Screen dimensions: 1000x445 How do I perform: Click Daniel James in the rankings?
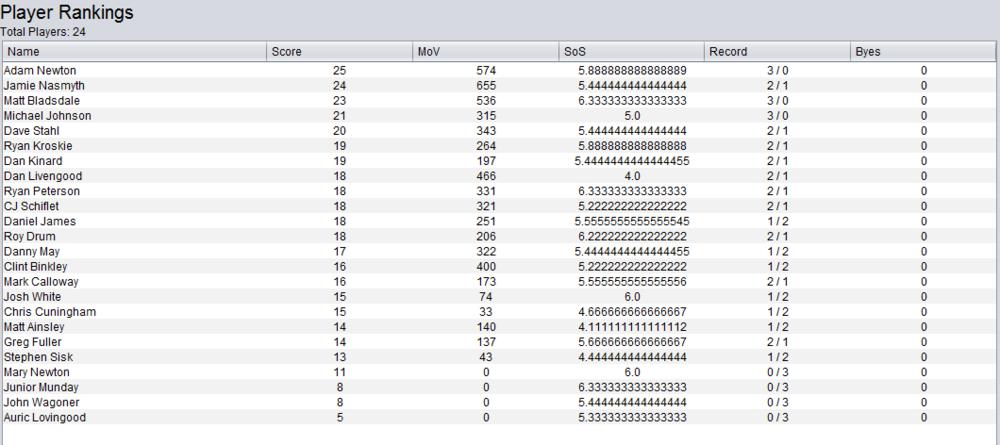coord(40,221)
